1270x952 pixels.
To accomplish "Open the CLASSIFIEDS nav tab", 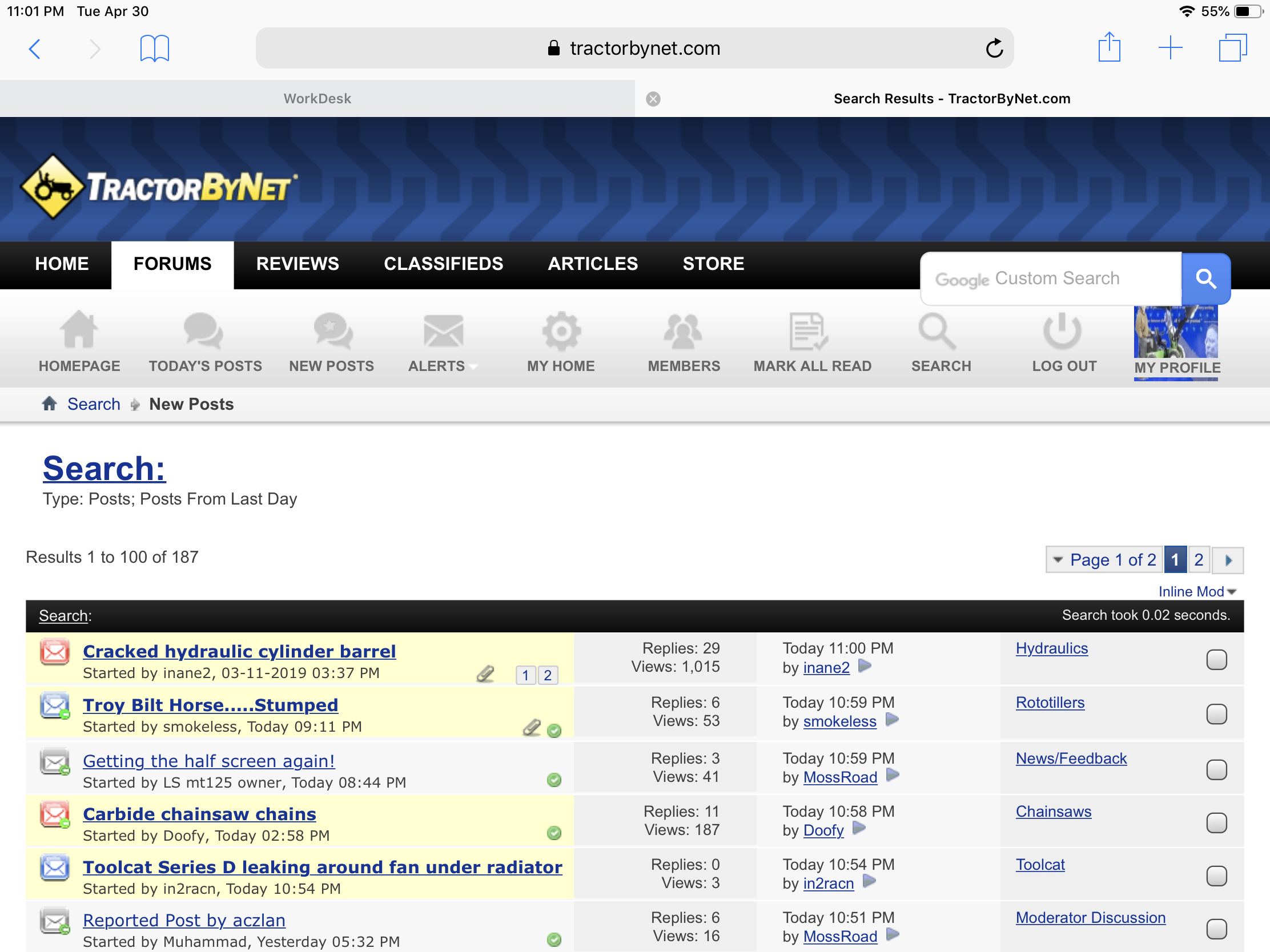I will pyautogui.click(x=443, y=264).
